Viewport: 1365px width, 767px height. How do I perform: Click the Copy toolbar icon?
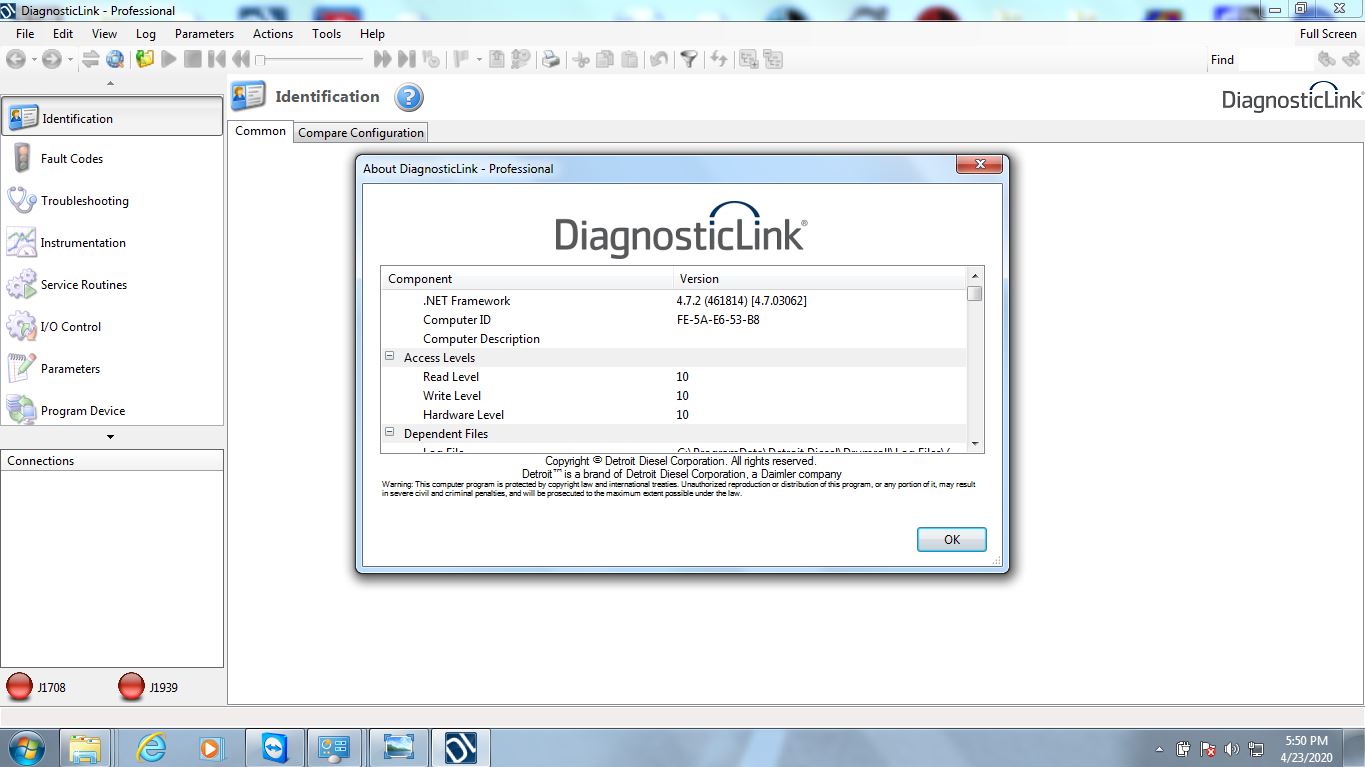coord(605,60)
